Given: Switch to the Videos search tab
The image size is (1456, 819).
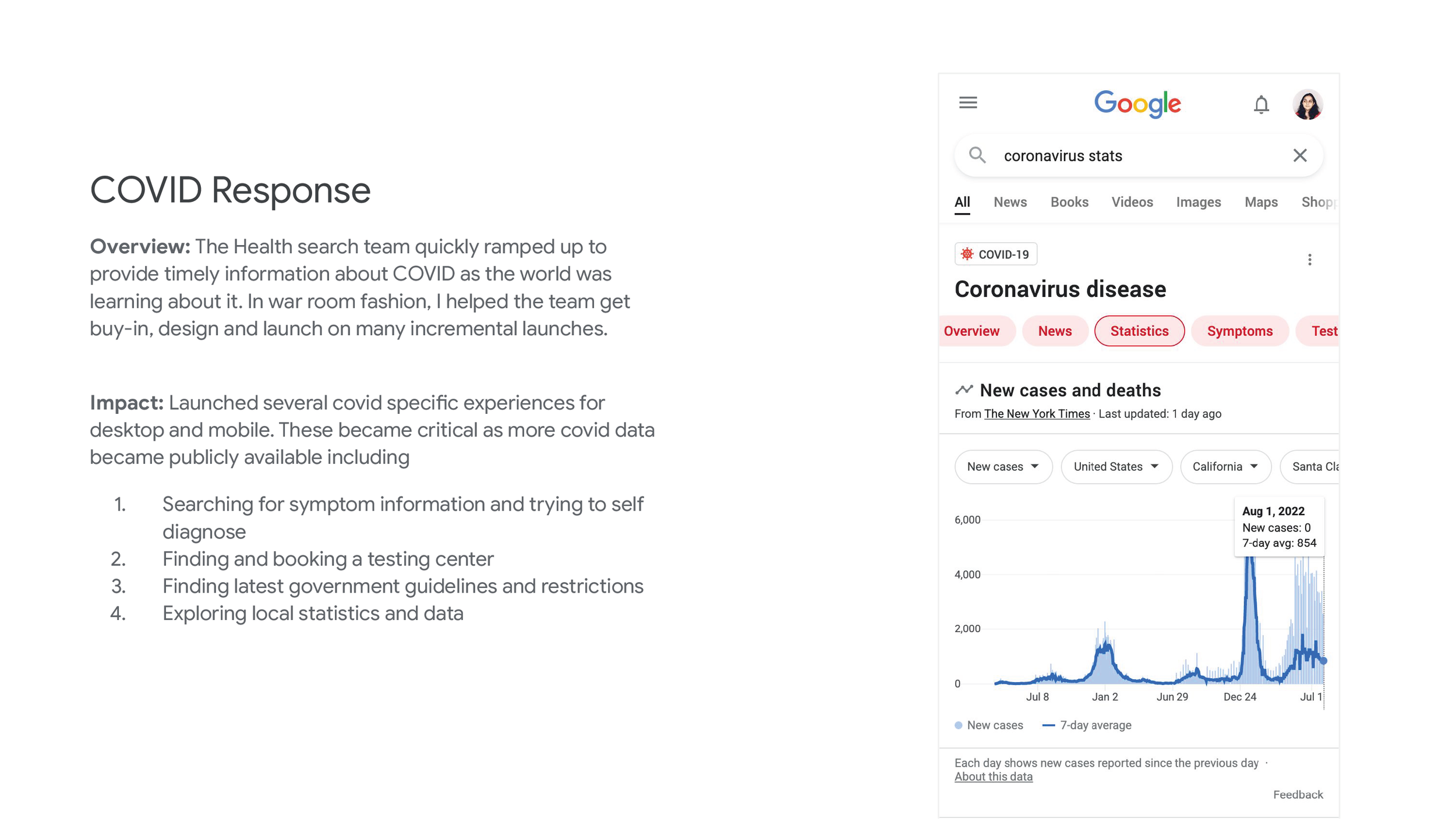Looking at the screenshot, I should click(x=1132, y=202).
